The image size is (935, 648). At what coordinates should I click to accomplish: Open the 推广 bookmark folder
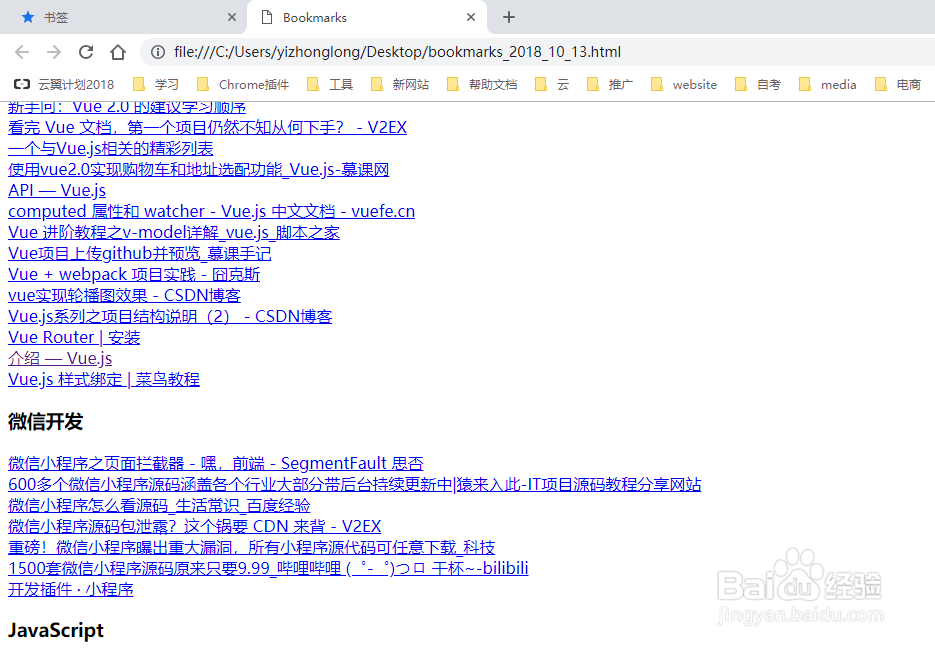coord(609,85)
